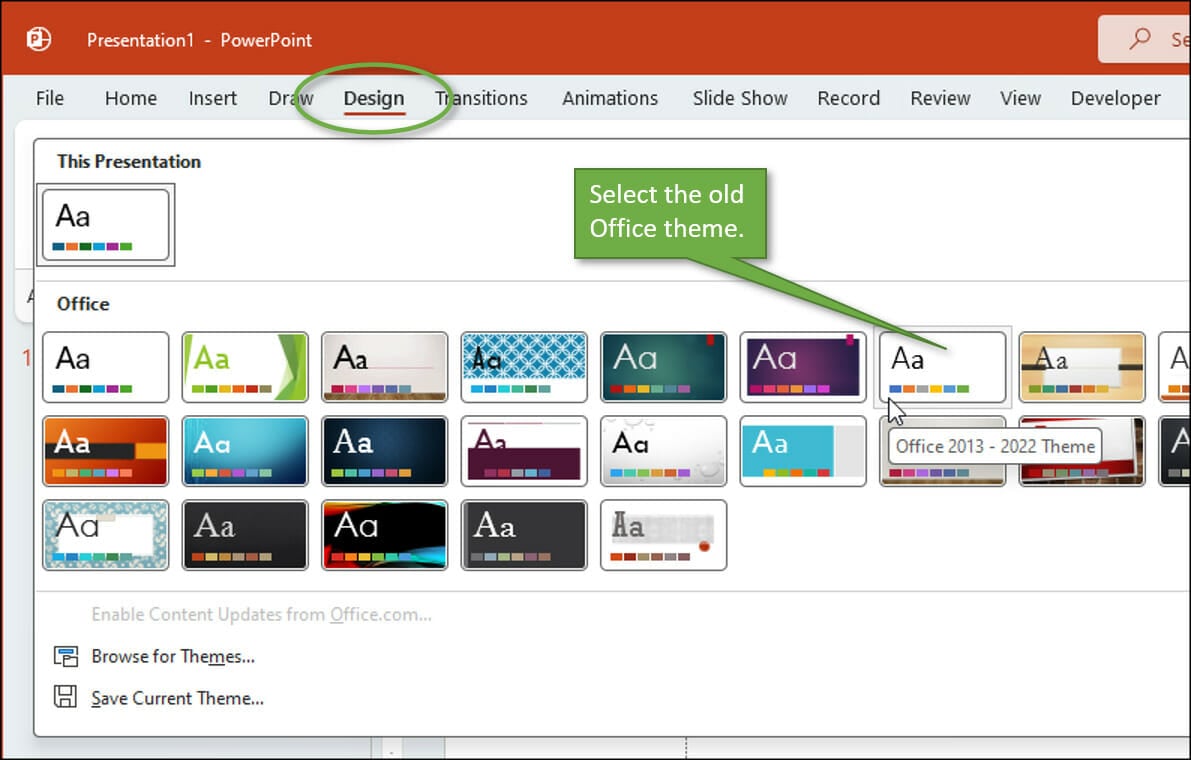Click Browse for Themes link
The image size is (1191, 760).
[172, 656]
